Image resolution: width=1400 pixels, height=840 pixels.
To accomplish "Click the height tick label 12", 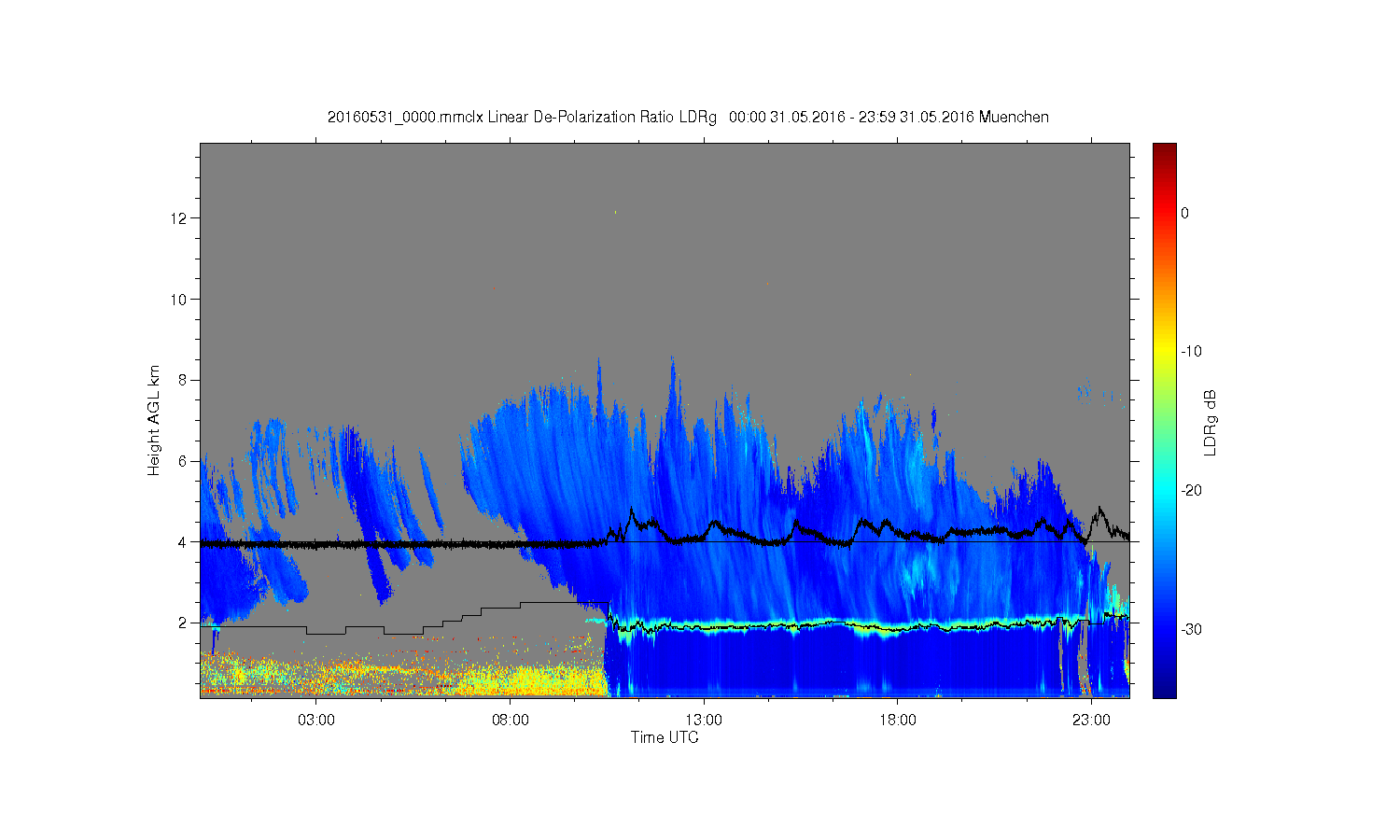I will coord(179,218).
